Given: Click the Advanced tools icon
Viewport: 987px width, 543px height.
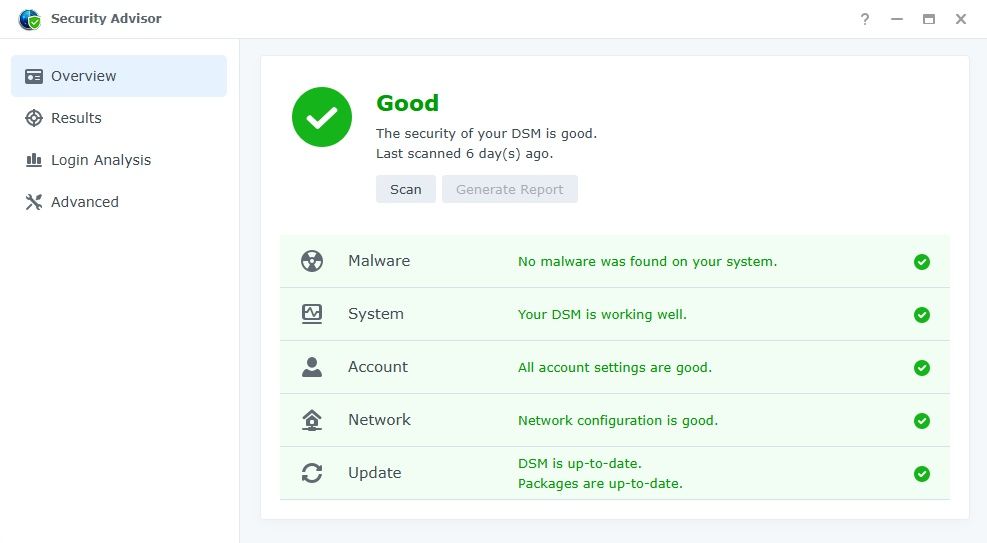Looking at the screenshot, I should coord(34,202).
